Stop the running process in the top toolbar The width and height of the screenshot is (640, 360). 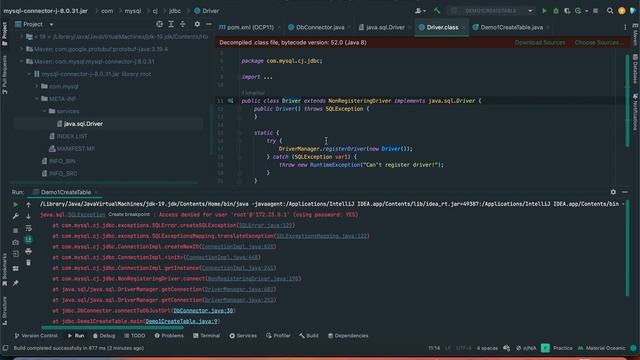click(x=596, y=11)
